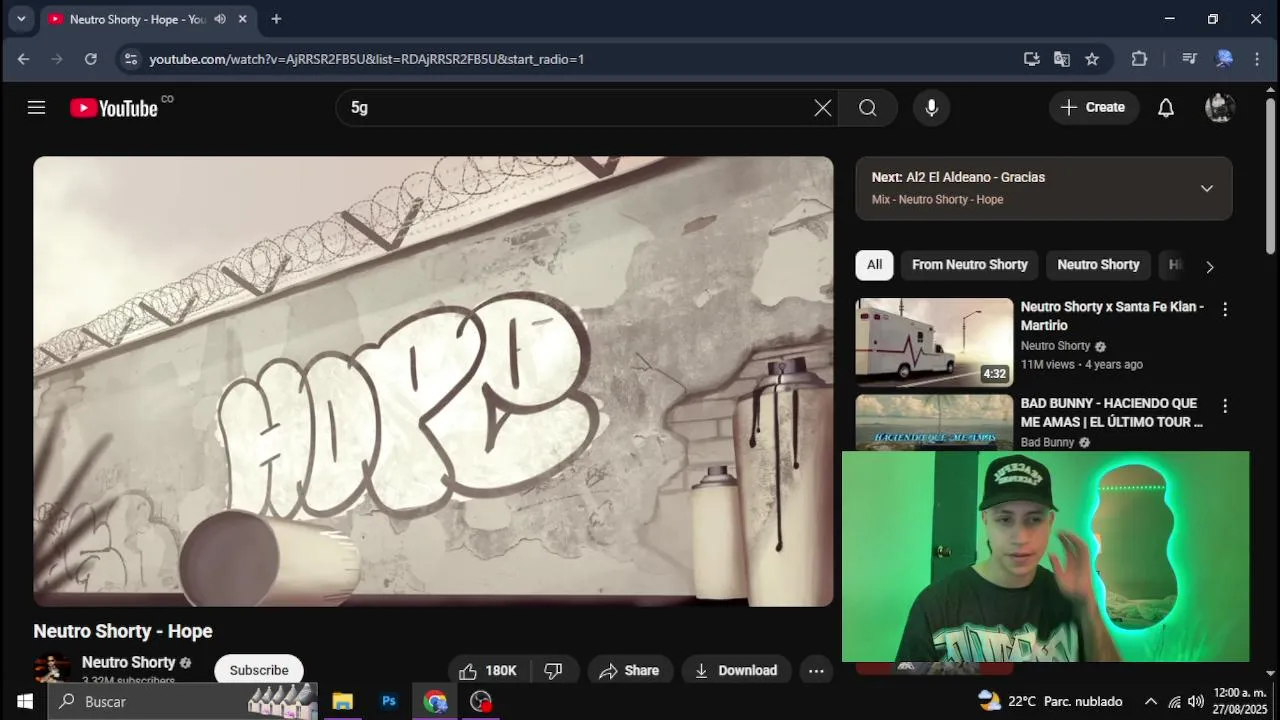Open the BAD BUNNY - HACIENDO QUE ME AMAS title

pyautogui.click(x=1112, y=412)
